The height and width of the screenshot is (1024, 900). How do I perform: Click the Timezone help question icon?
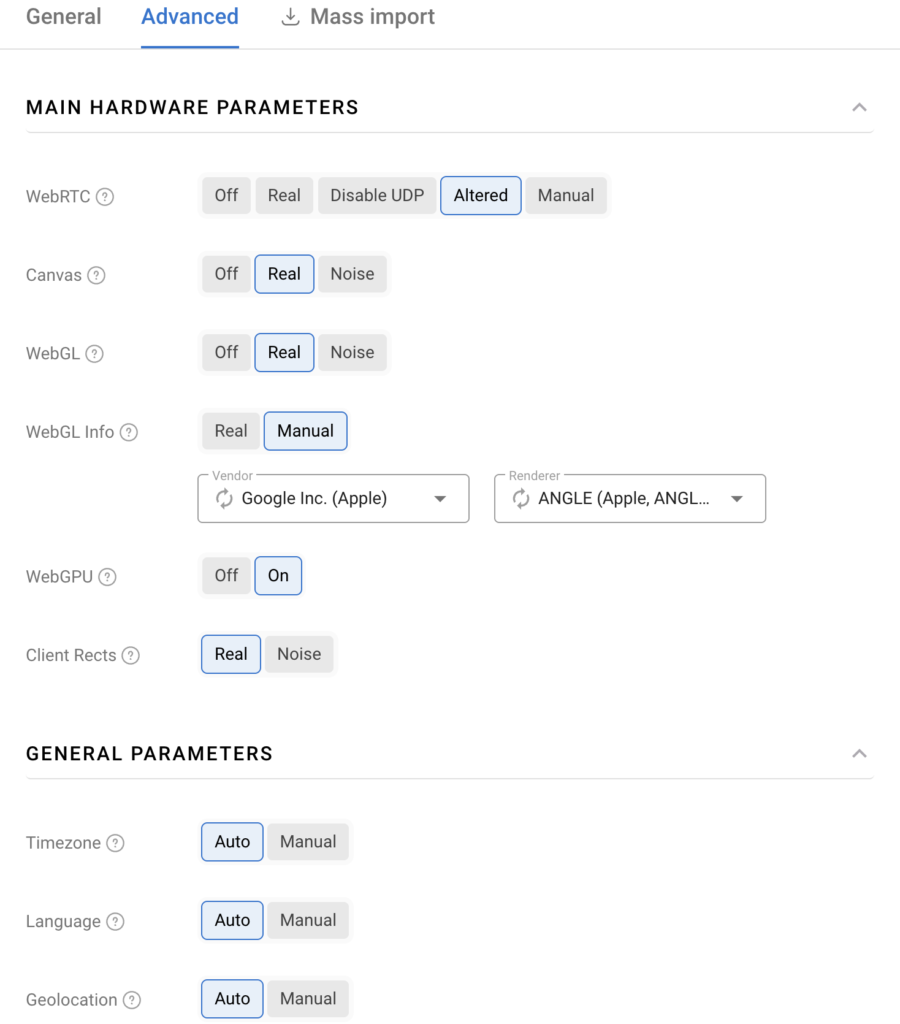[115, 843]
